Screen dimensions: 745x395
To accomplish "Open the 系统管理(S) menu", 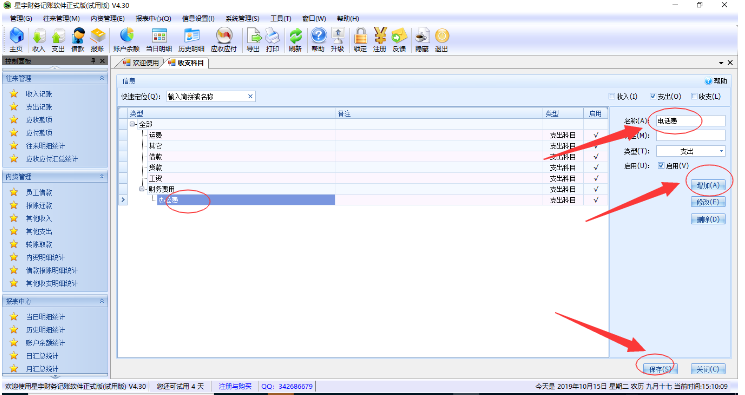I will coord(242,19).
